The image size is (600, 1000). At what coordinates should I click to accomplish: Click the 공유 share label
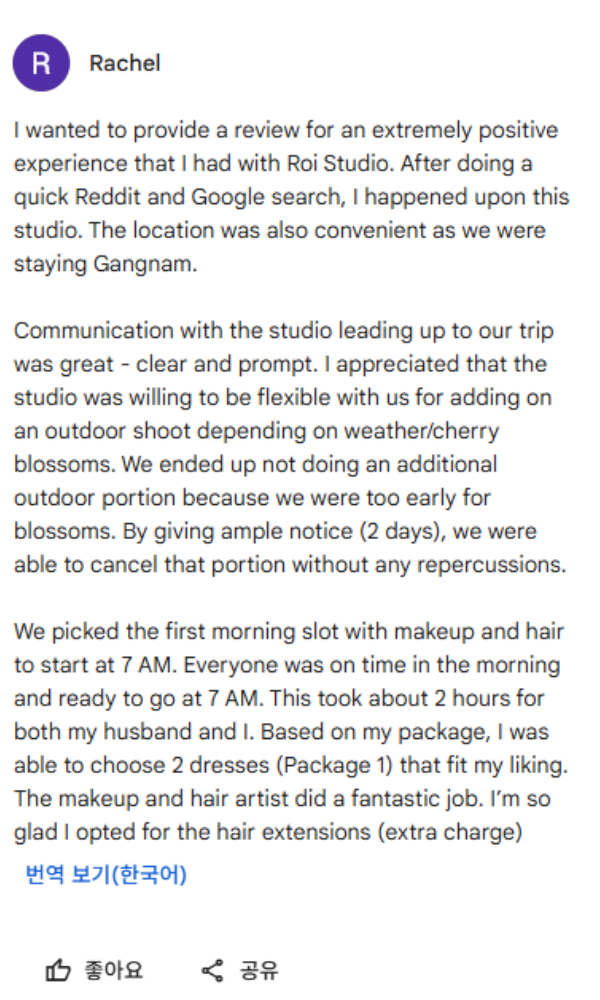point(259,971)
